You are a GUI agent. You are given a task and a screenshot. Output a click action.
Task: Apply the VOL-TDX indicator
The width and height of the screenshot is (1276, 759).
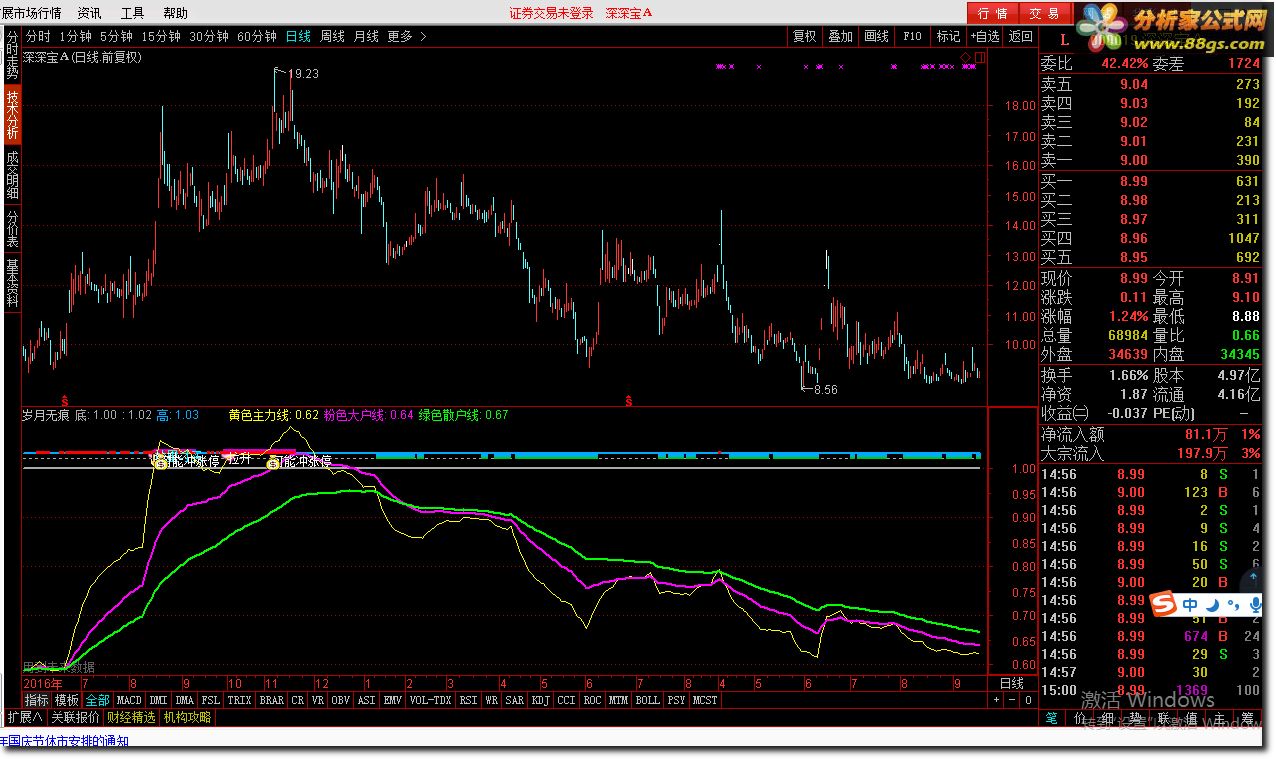430,700
